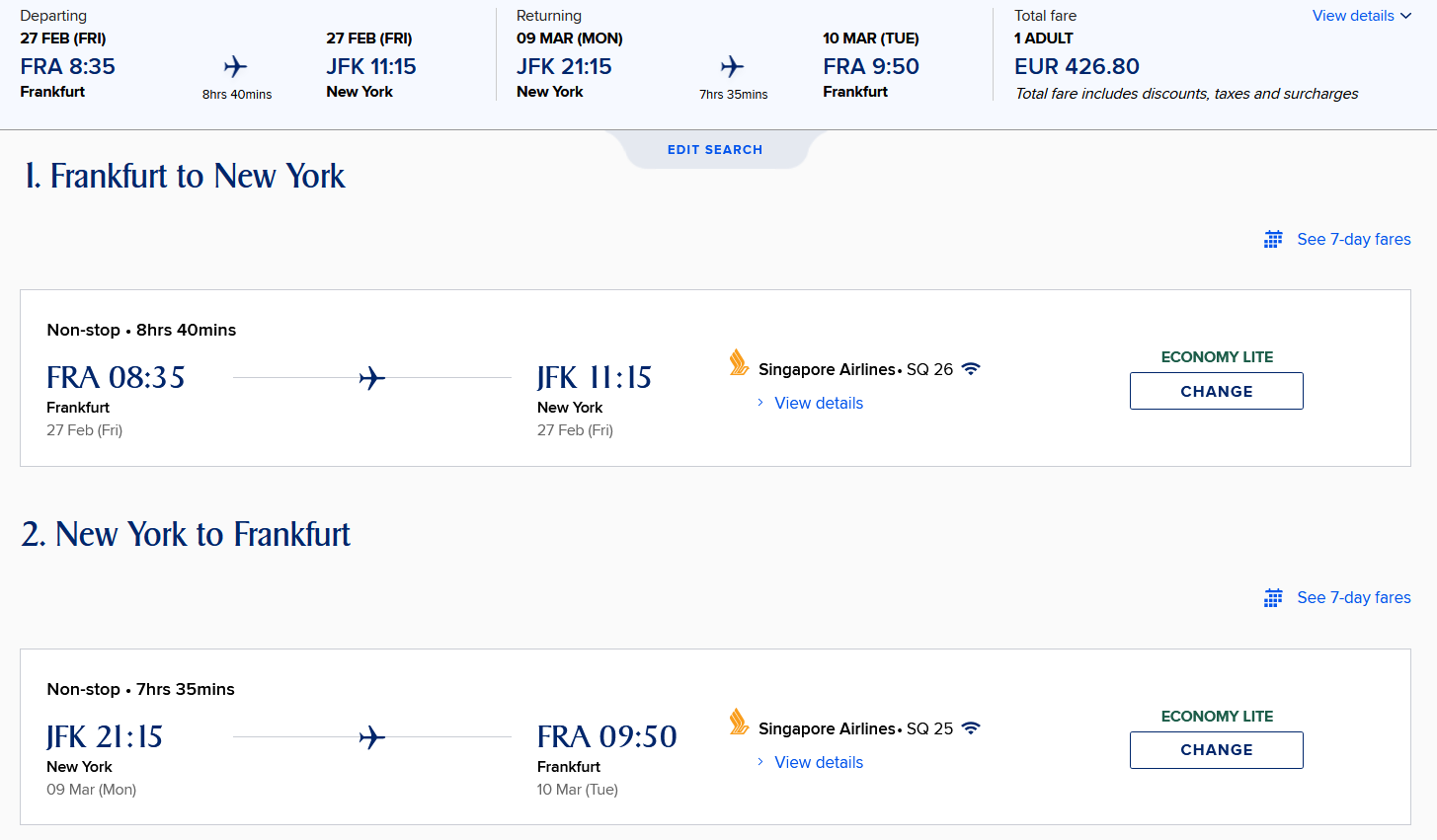1437x840 pixels.
Task: Expand View details for flight SQ 26
Action: (x=818, y=403)
